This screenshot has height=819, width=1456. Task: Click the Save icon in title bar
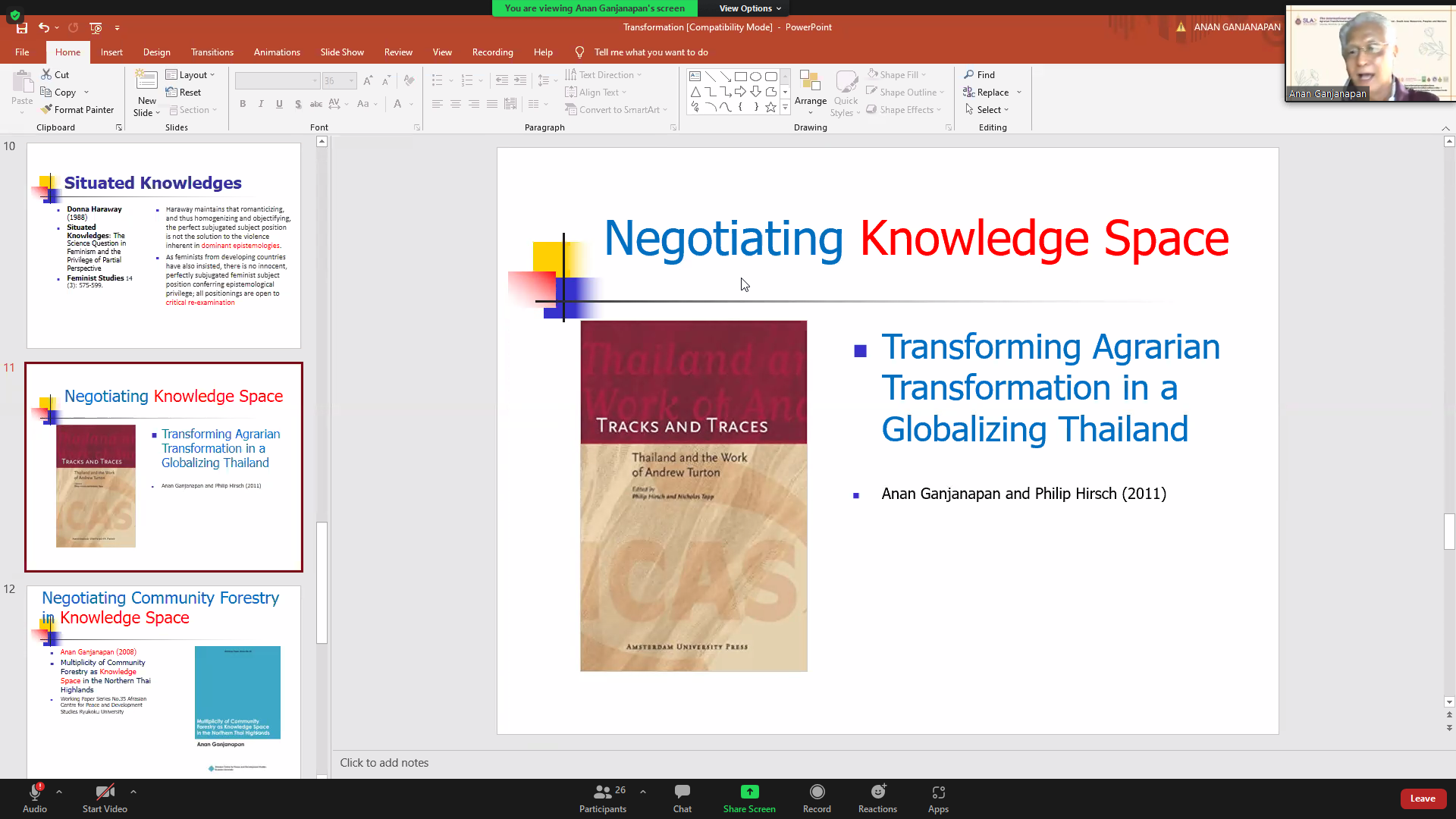pyautogui.click(x=22, y=28)
